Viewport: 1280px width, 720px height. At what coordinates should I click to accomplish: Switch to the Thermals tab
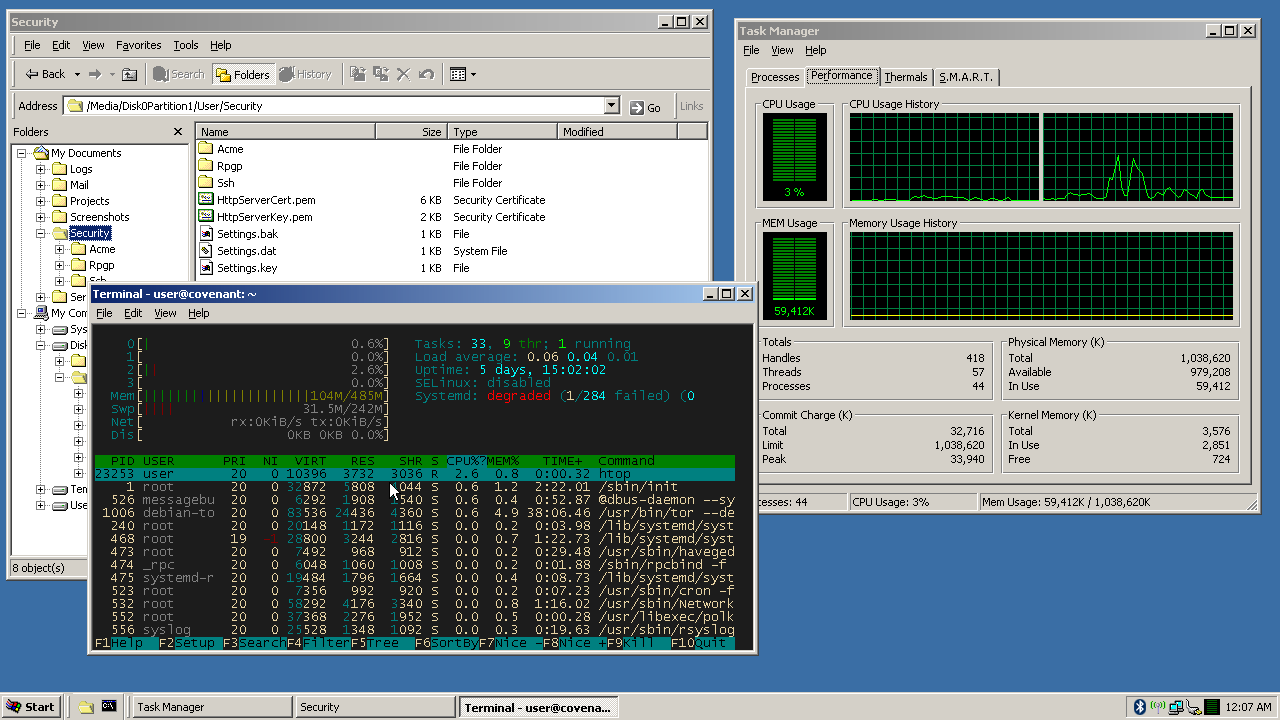pyautogui.click(x=906, y=77)
